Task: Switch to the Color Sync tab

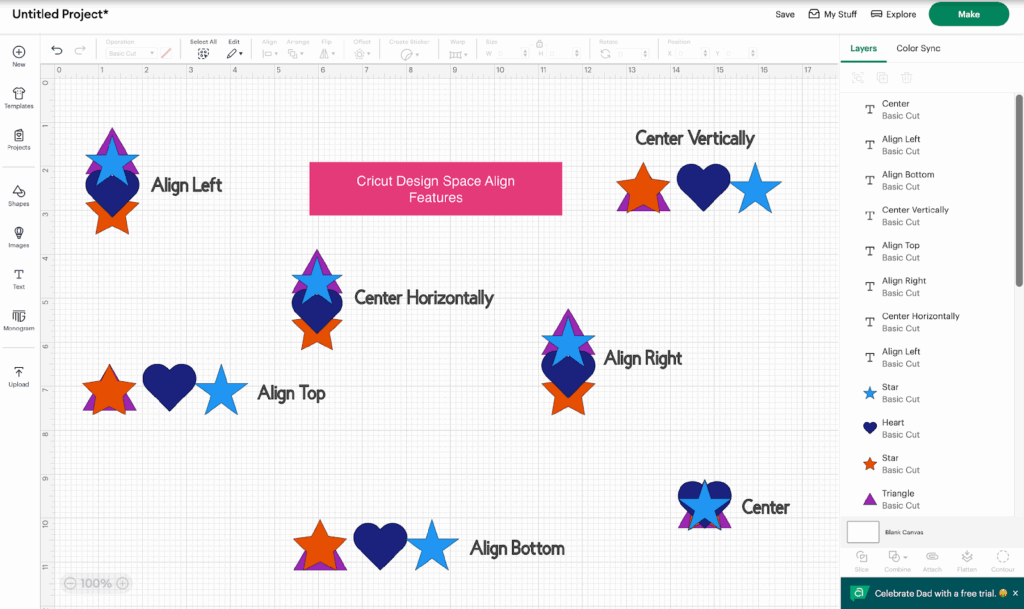Action: pyautogui.click(x=918, y=48)
